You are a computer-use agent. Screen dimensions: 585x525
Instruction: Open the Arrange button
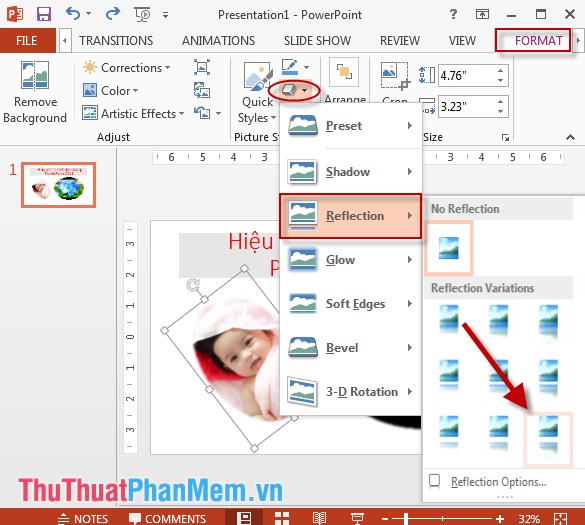click(x=344, y=80)
